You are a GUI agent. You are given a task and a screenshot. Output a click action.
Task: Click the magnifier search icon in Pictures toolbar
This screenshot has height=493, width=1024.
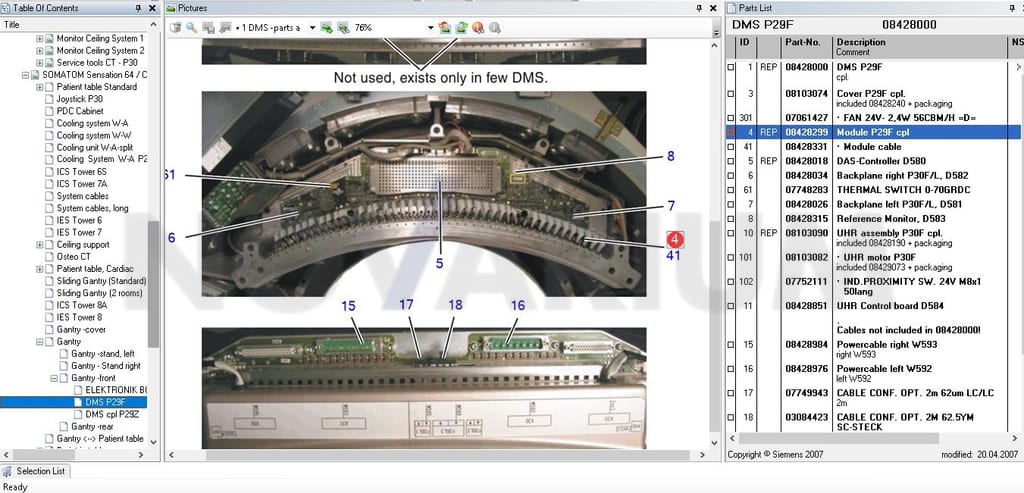point(191,27)
